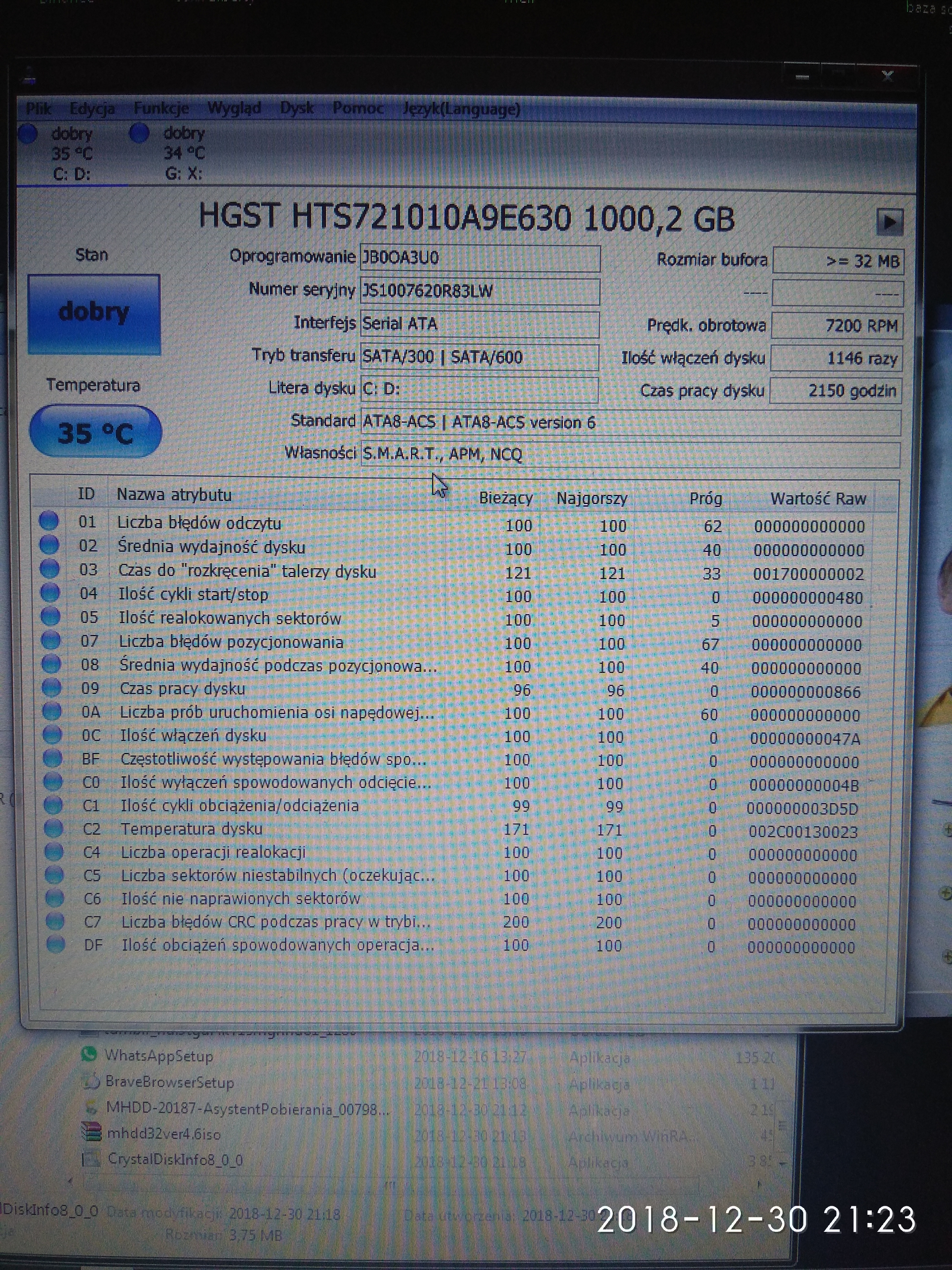Open the Funkcje menu
This screenshot has width=952, height=1270.
[x=161, y=108]
